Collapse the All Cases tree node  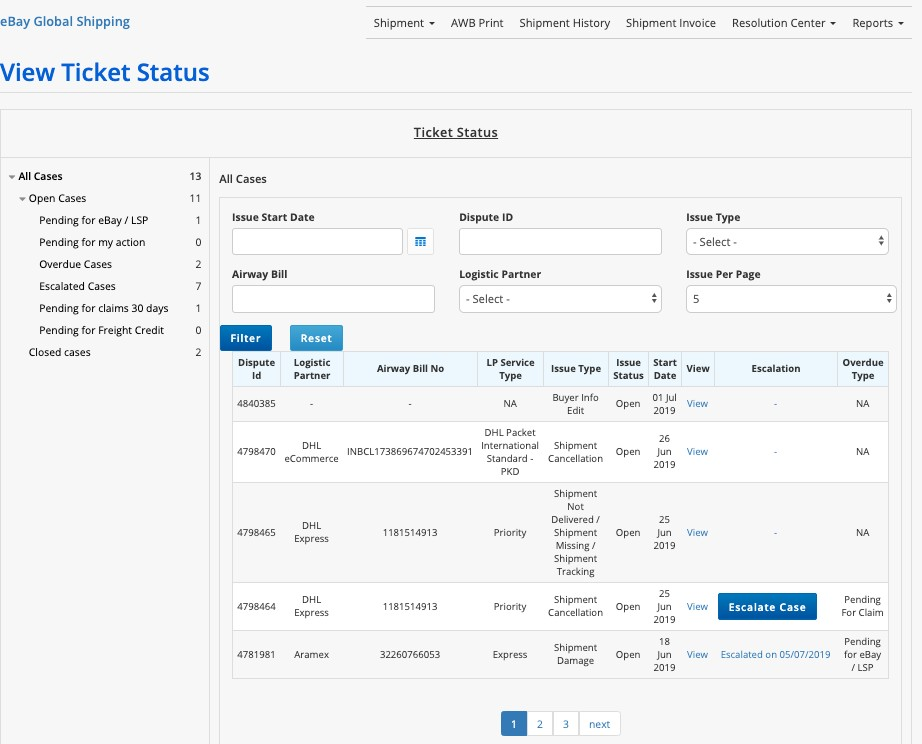pos(12,177)
